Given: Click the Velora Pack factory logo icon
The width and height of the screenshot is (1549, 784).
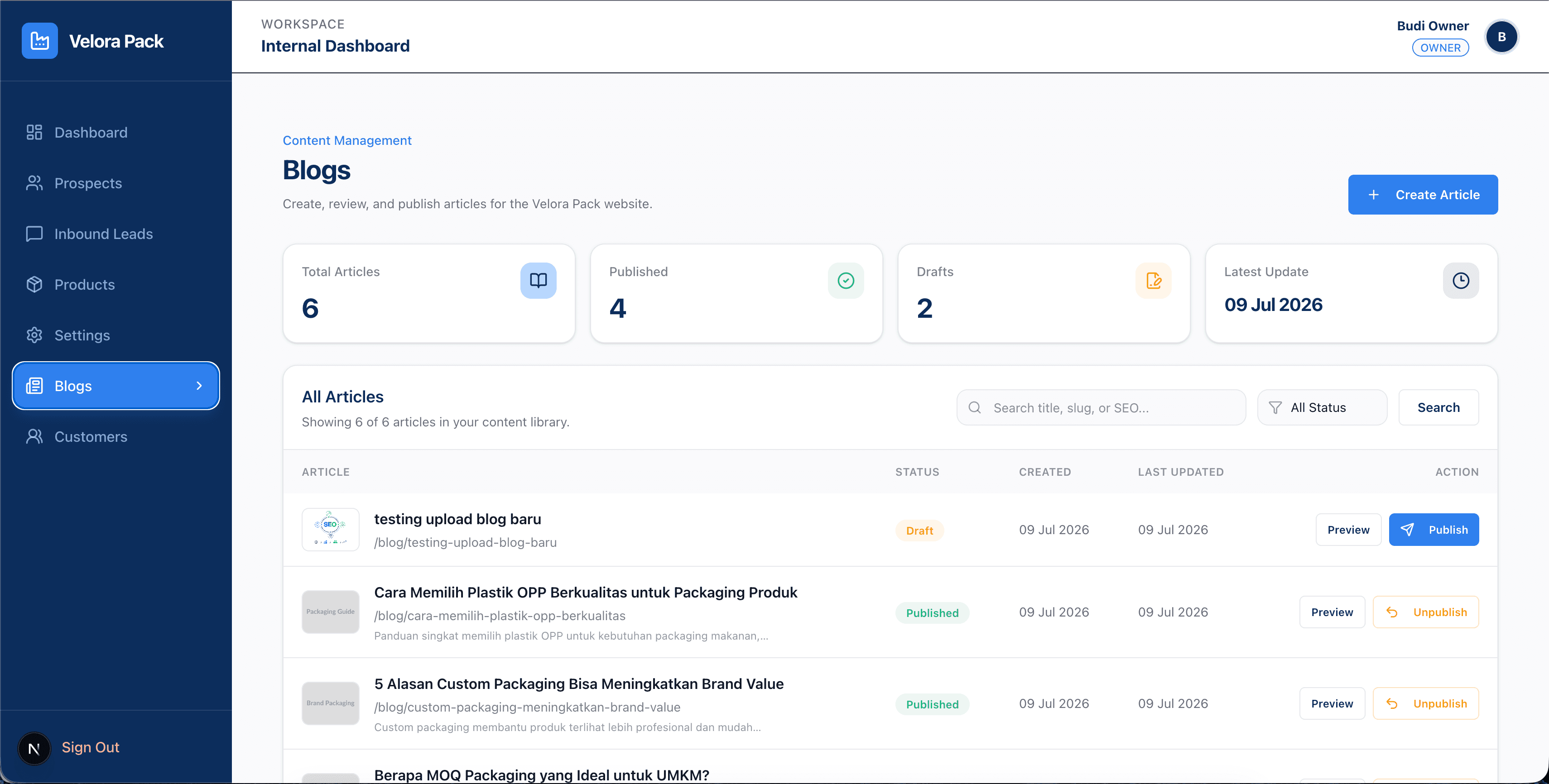Looking at the screenshot, I should tap(40, 41).
